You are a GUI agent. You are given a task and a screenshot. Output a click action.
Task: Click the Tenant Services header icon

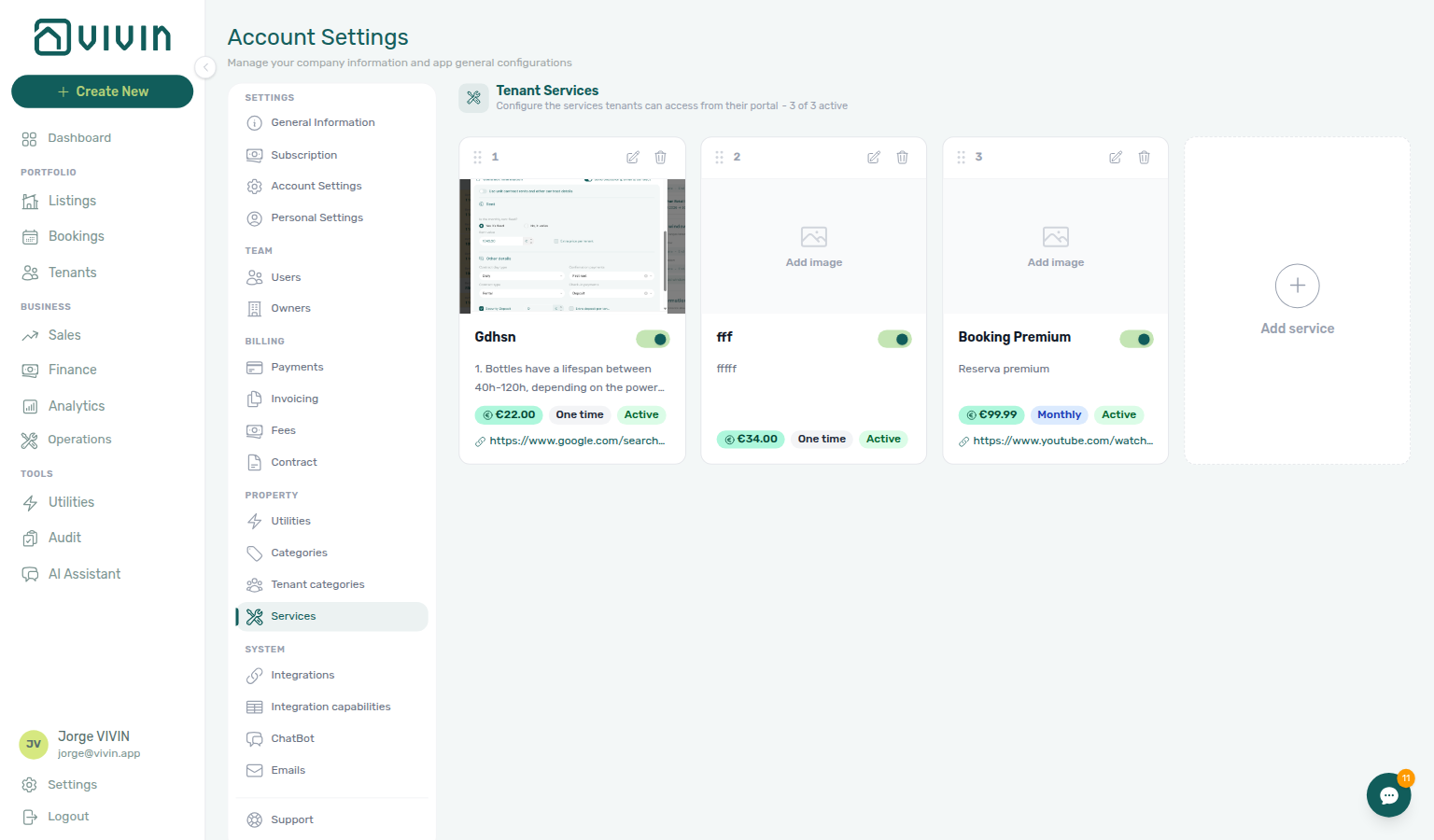[x=473, y=97]
